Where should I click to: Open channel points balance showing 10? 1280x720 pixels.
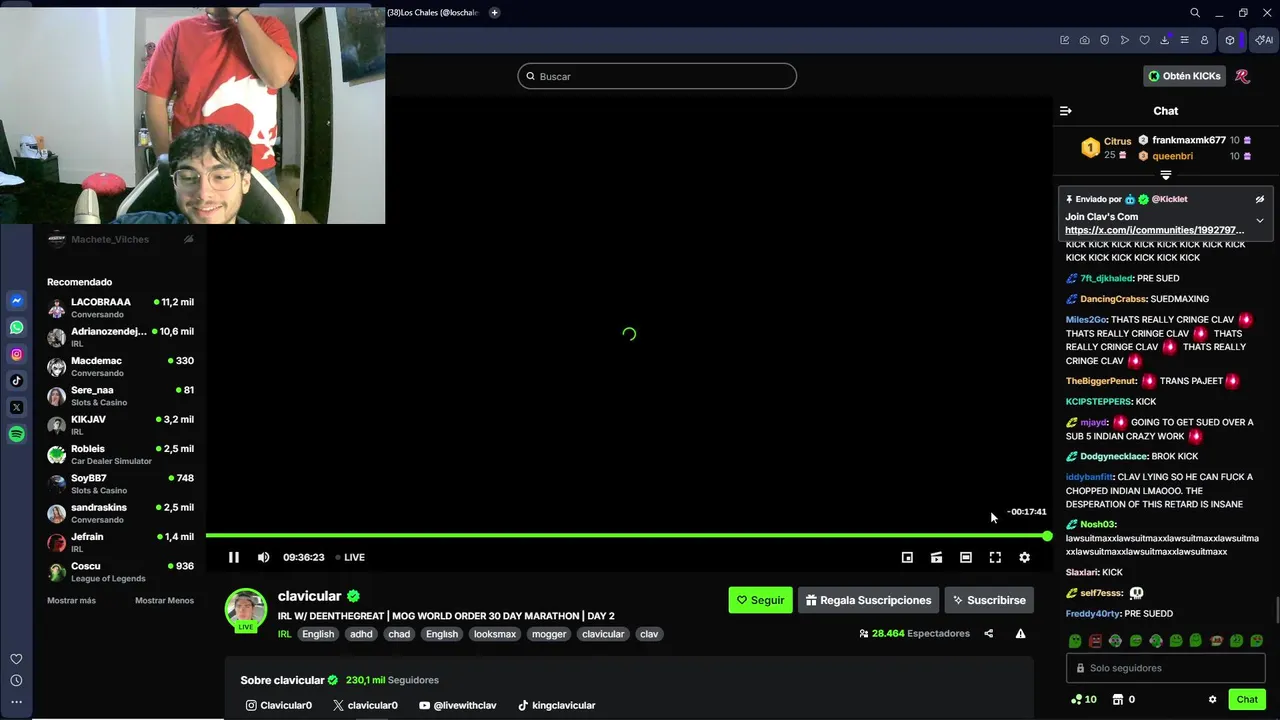click(1084, 700)
